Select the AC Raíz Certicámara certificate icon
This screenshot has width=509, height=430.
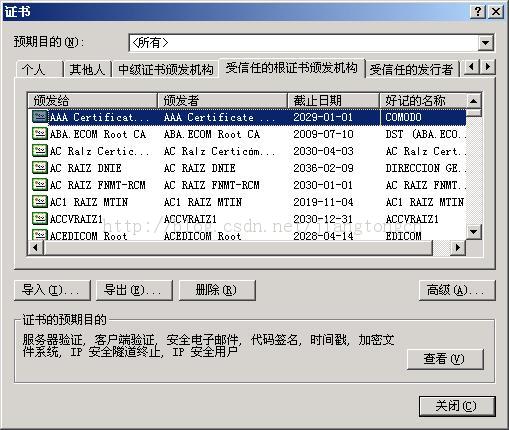[40, 151]
